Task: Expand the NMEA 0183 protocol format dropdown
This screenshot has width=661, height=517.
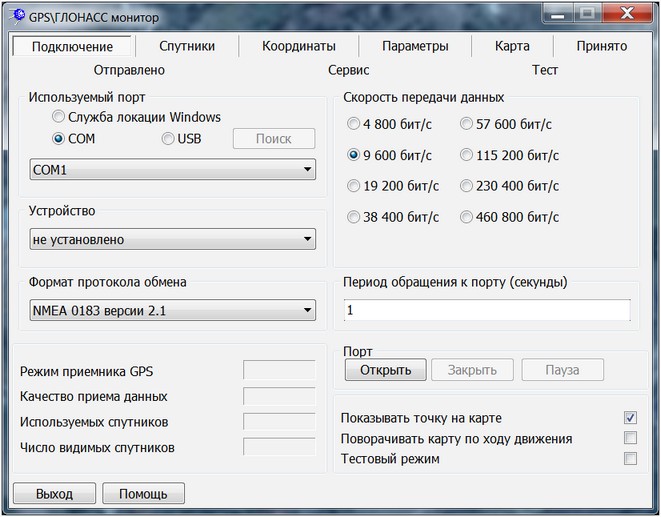Action: click(173, 311)
